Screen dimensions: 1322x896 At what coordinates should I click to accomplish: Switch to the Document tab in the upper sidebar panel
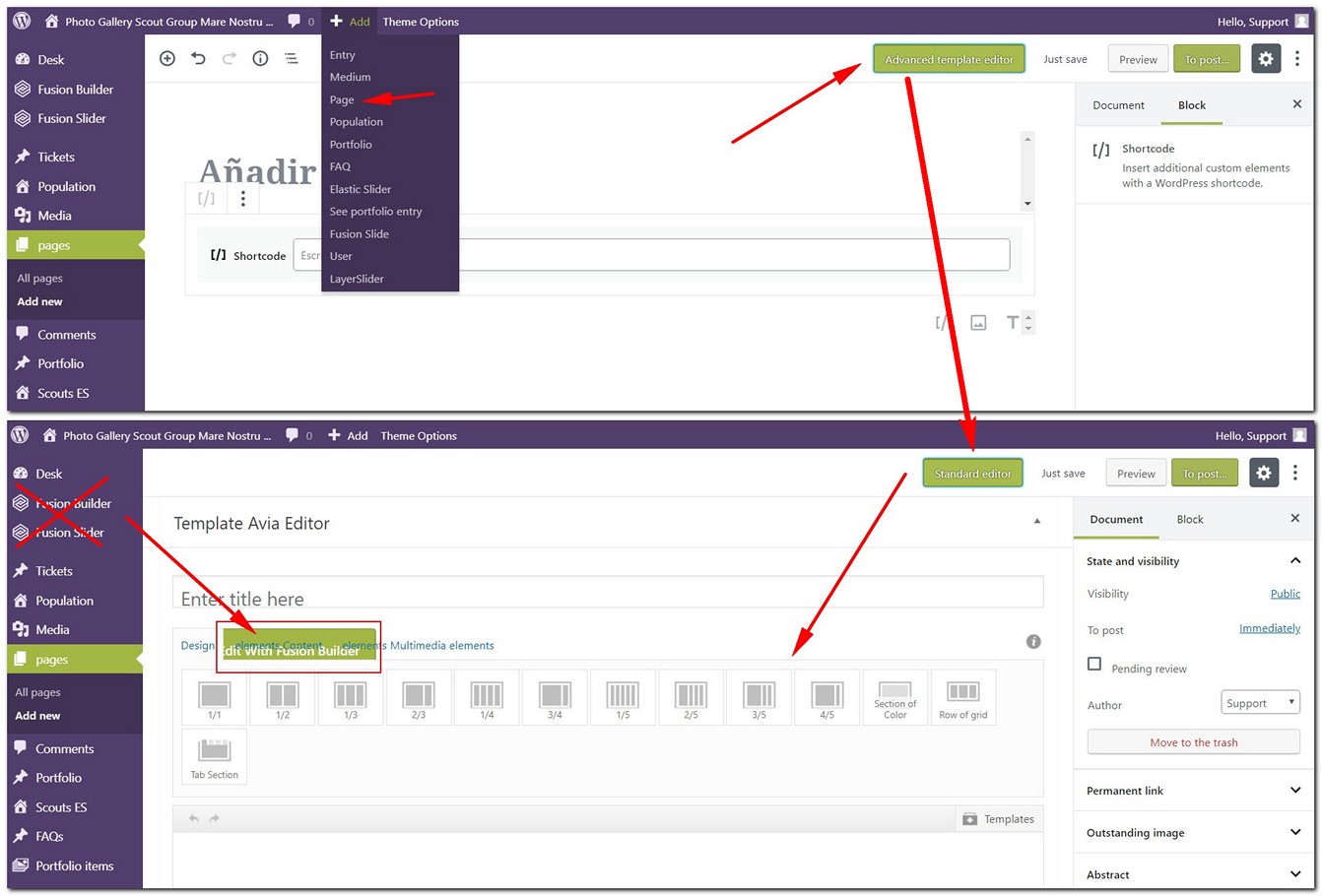(1118, 105)
